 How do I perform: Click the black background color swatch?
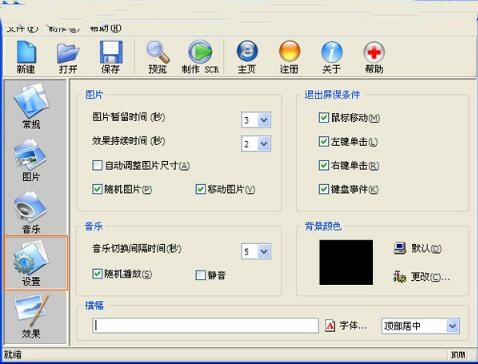tap(346, 262)
